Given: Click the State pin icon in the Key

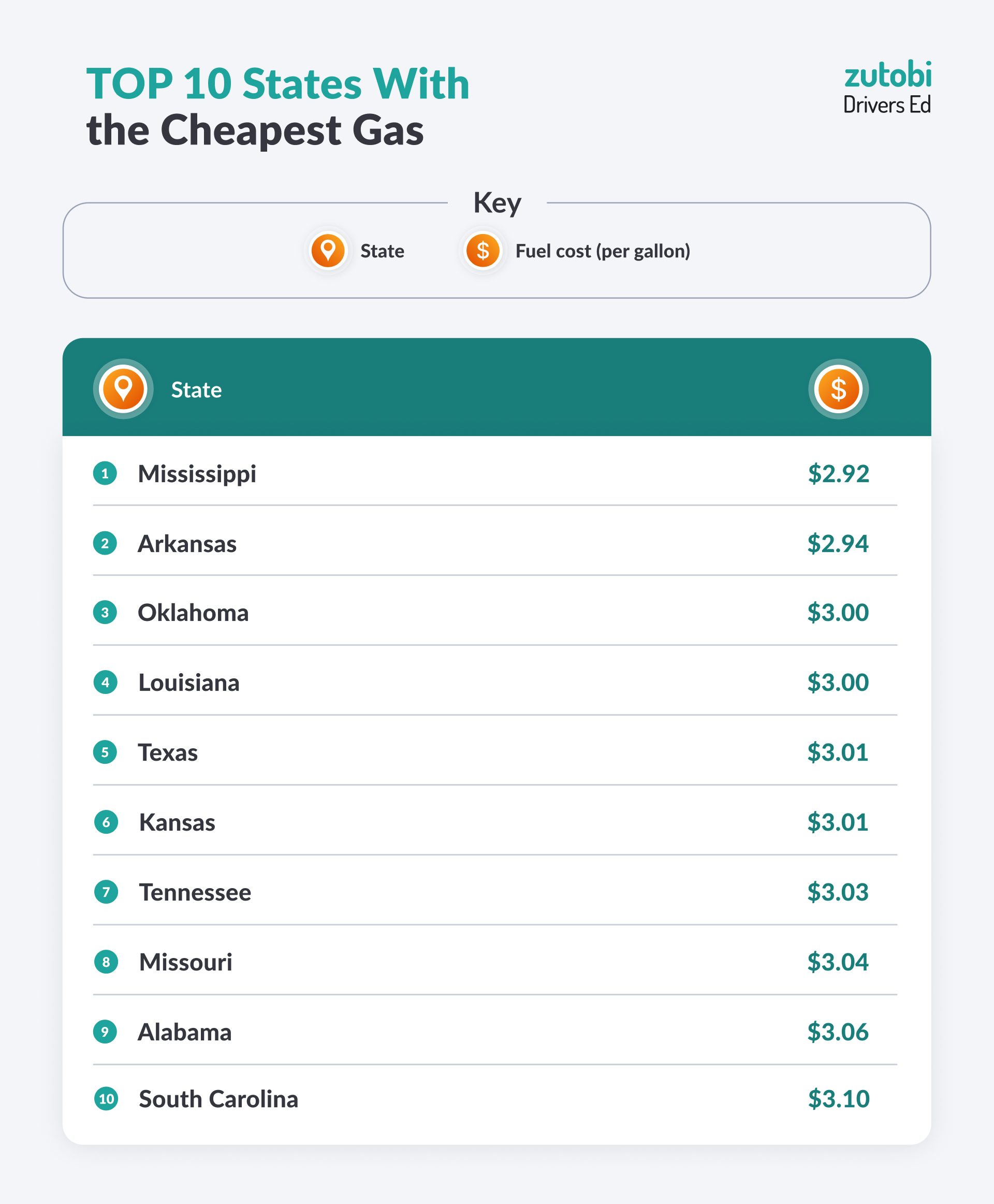Looking at the screenshot, I should pos(328,251).
